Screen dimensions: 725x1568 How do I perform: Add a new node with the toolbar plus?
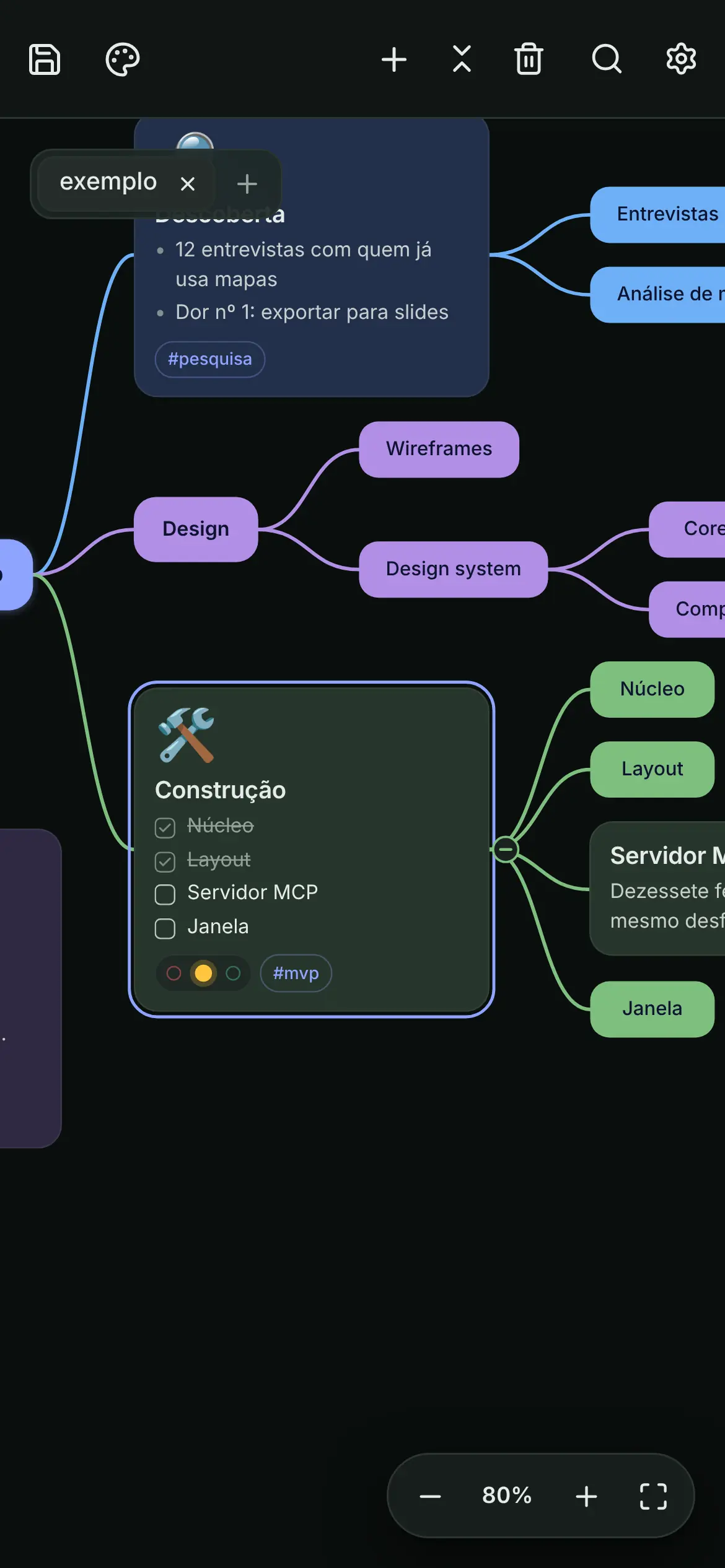[394, 59]
